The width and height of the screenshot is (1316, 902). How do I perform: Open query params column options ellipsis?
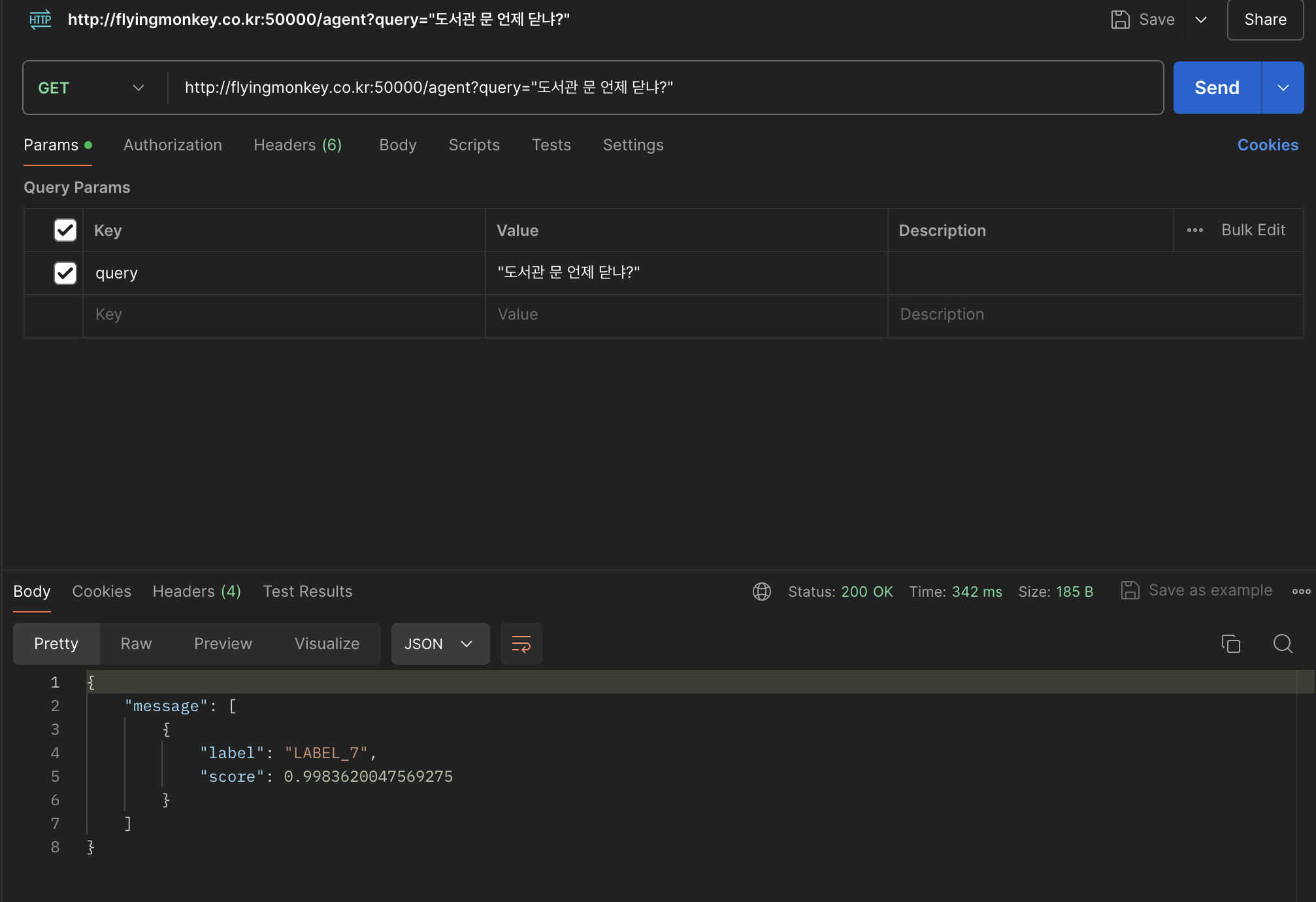pos(1194,230)
